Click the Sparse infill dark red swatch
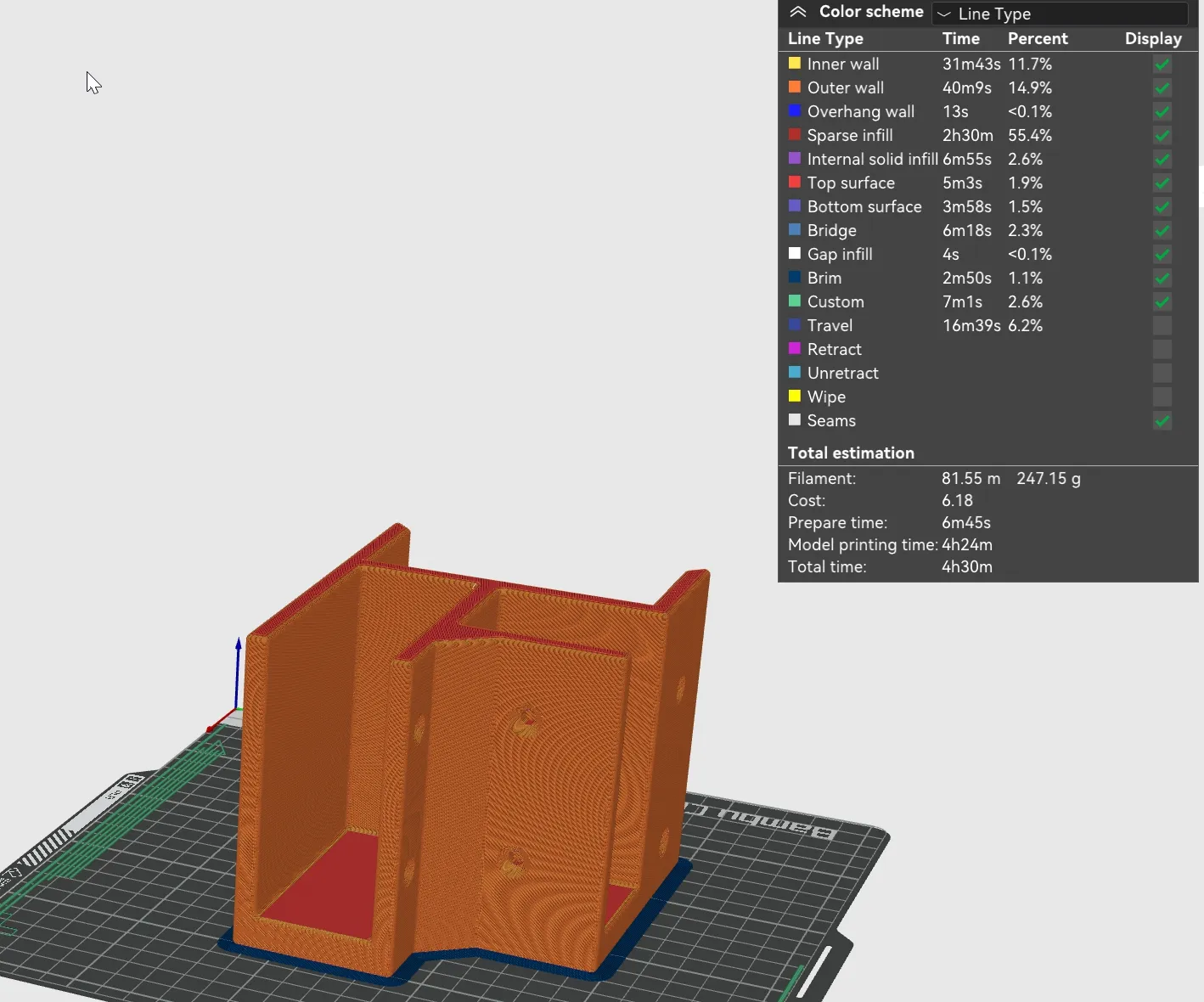This screenshot has height=1002, width=1204. click(795, 134)
